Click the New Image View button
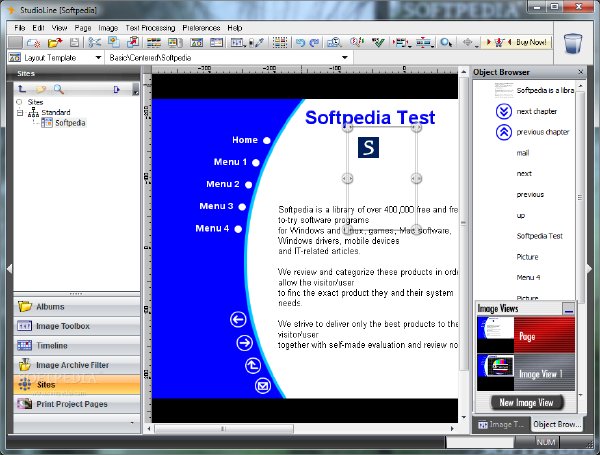Viewport: 600px width, 455px height. tap(526, 403)
